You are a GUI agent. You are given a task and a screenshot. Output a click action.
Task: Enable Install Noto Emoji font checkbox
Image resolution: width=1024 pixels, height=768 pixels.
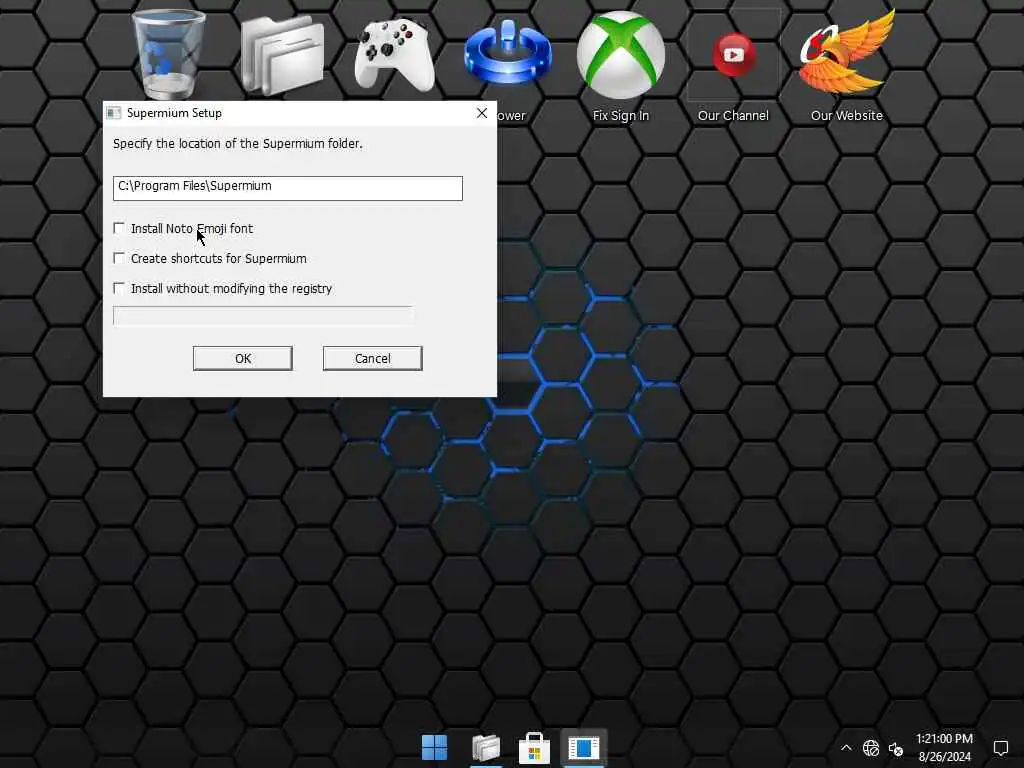tap(119, 228)
